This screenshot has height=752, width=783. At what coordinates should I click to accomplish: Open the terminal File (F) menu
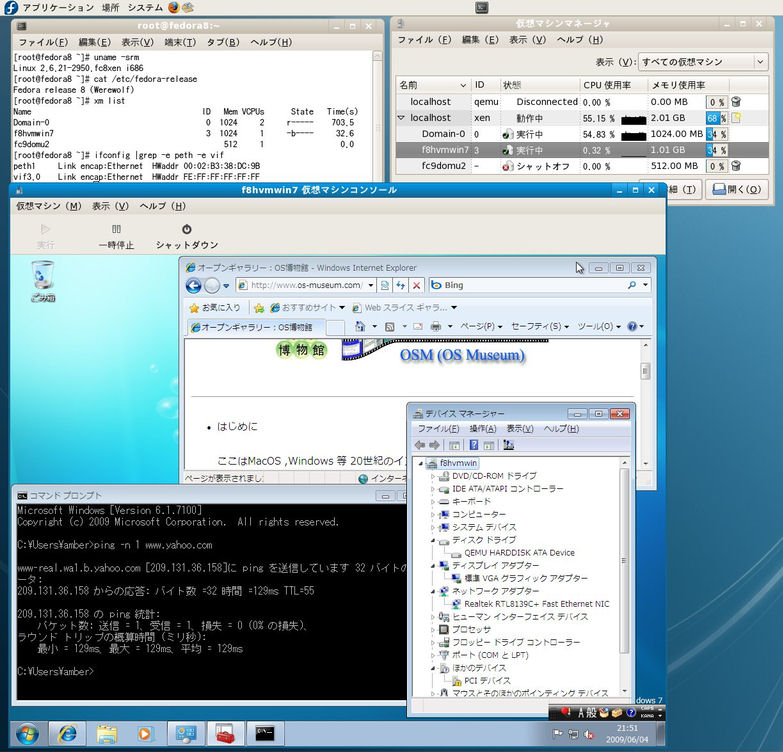point(43,42)
